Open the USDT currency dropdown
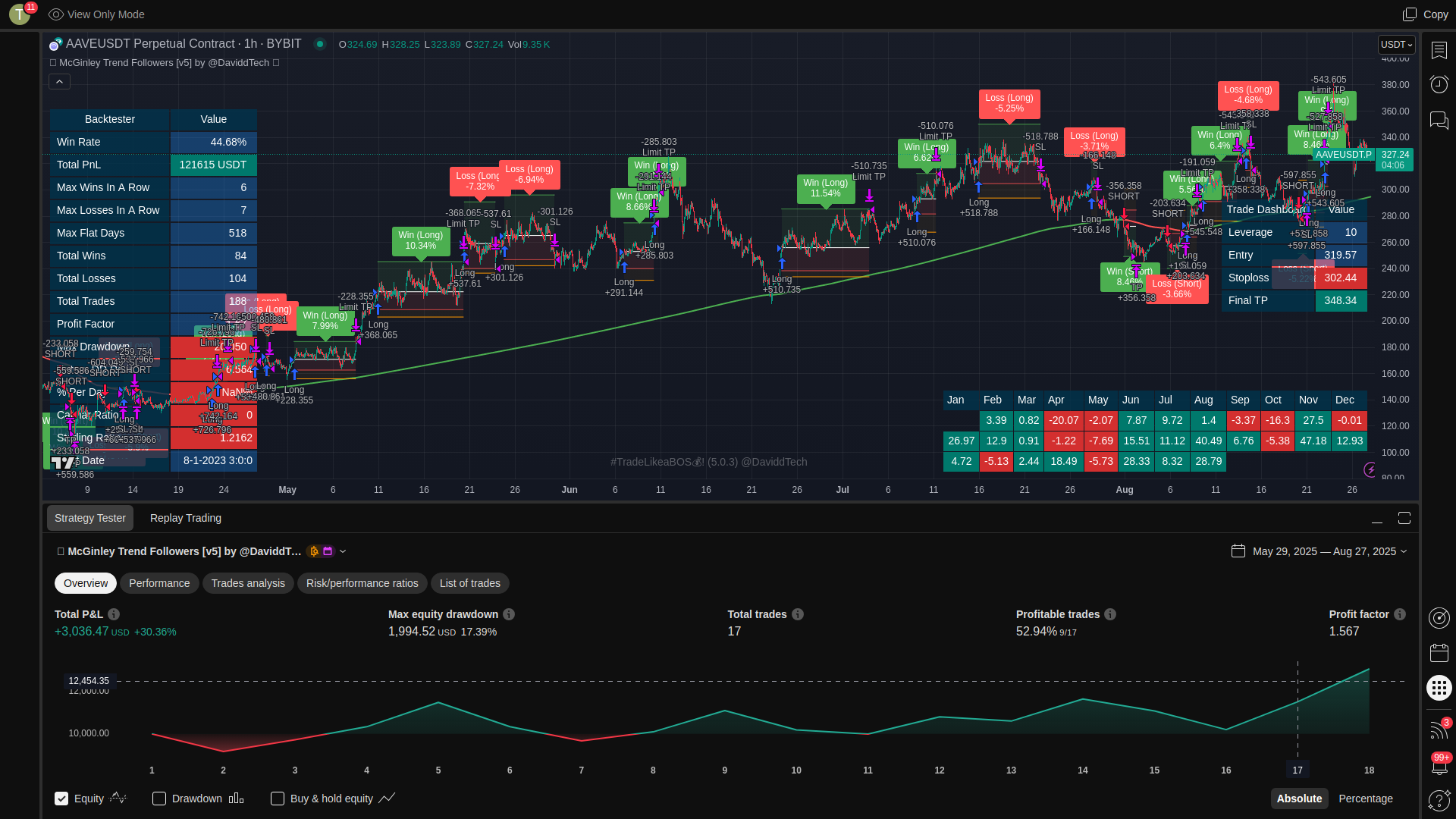Image resolution: width=1456 pixels, height=819 pixels. (x=1396, y=45)
